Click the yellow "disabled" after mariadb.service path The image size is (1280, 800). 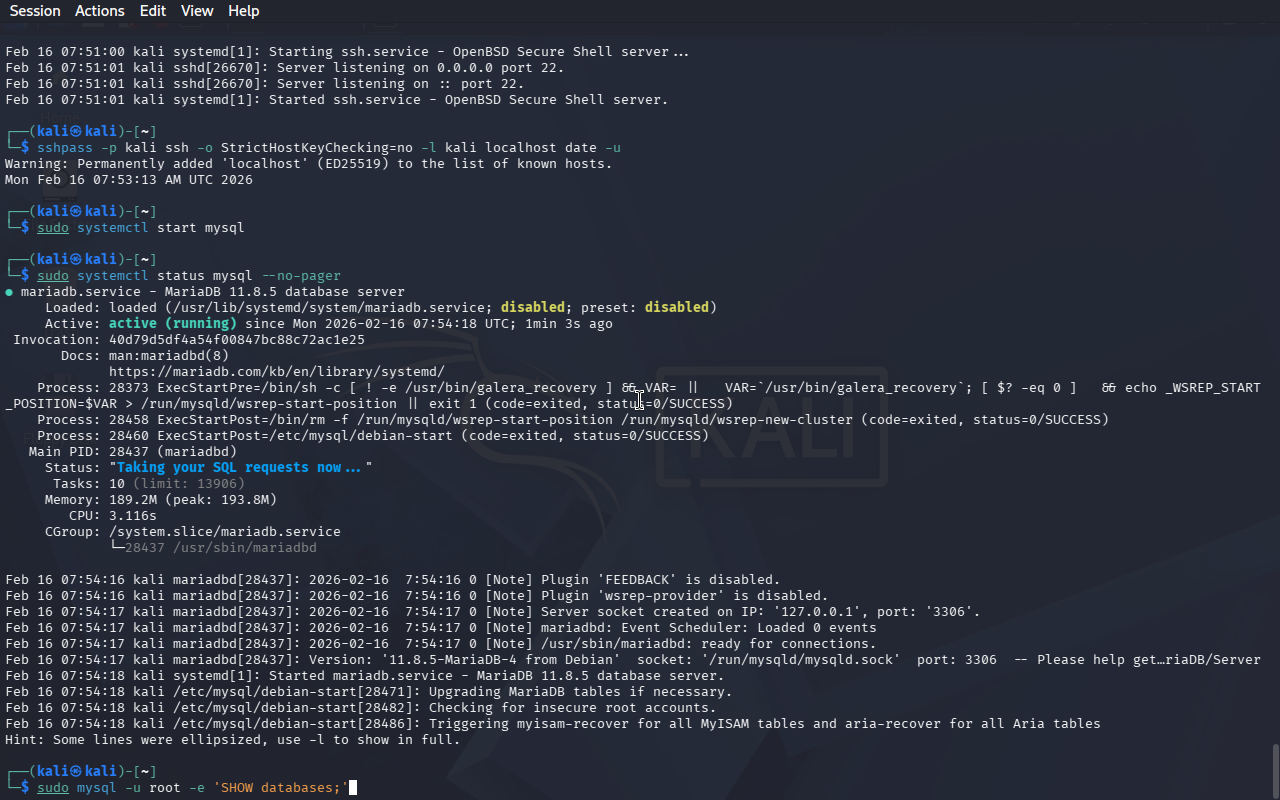533,307
